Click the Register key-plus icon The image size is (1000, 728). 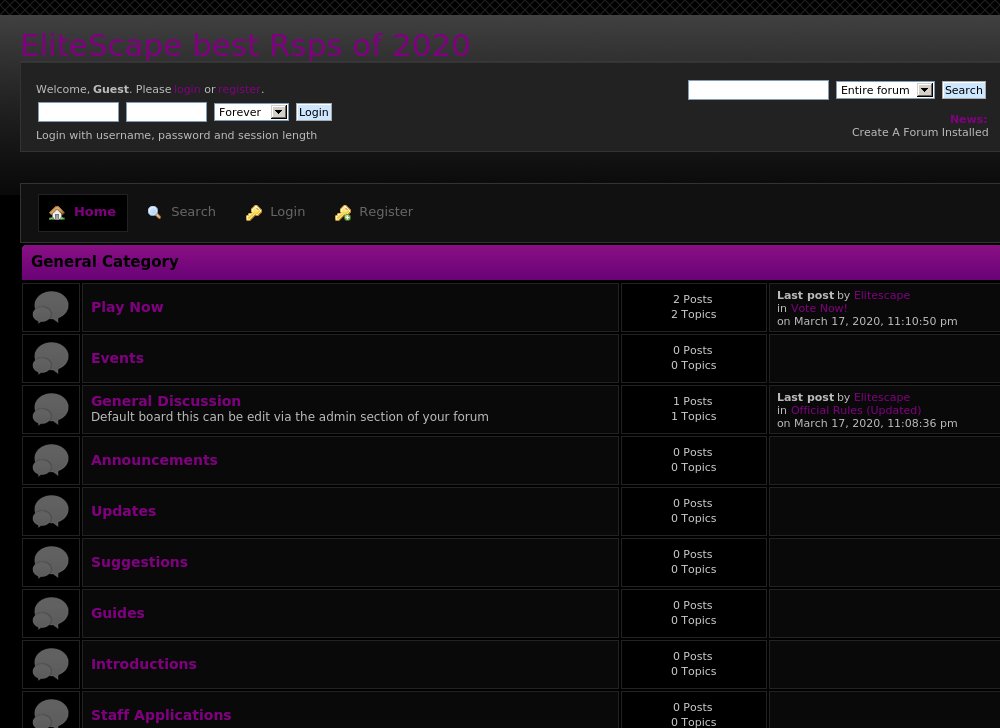point(343,213)
